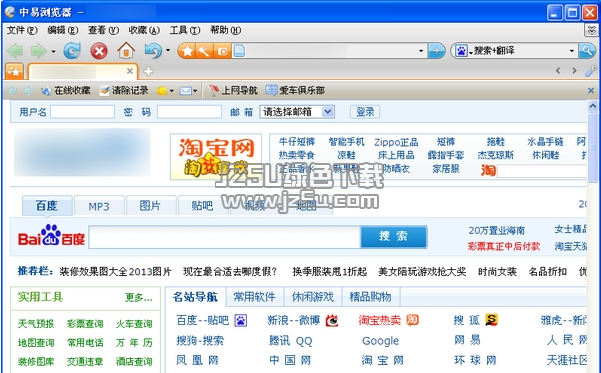The image size is (601, 373).
Task: Click 清除记录 in the favorites bar
Action: (124, 90)
